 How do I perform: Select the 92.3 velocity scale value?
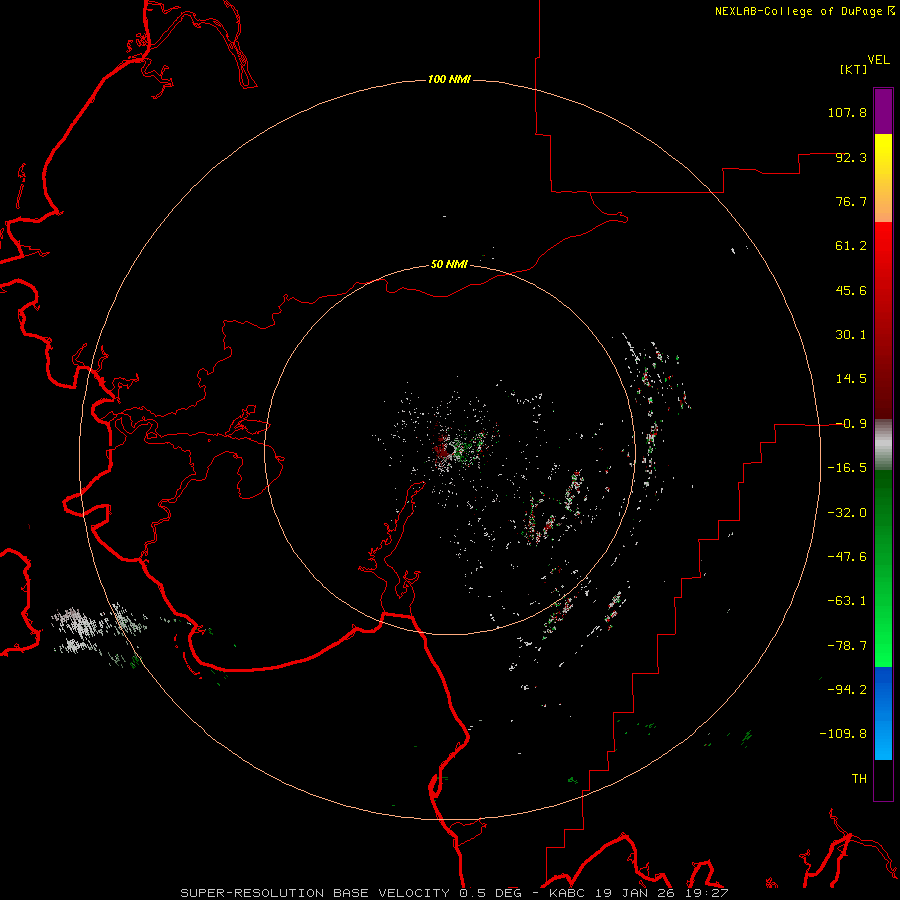pyautogui.click(x=851, y=157)
